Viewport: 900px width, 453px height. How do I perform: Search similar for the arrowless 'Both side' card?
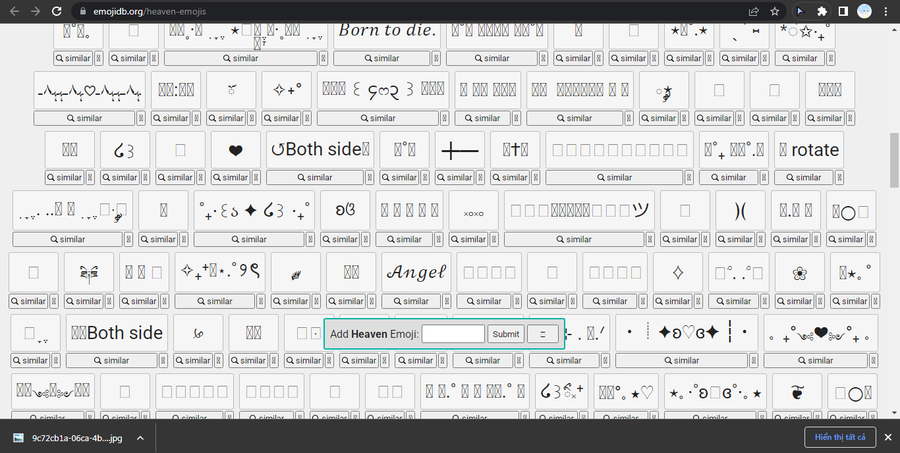coord(112,361)
